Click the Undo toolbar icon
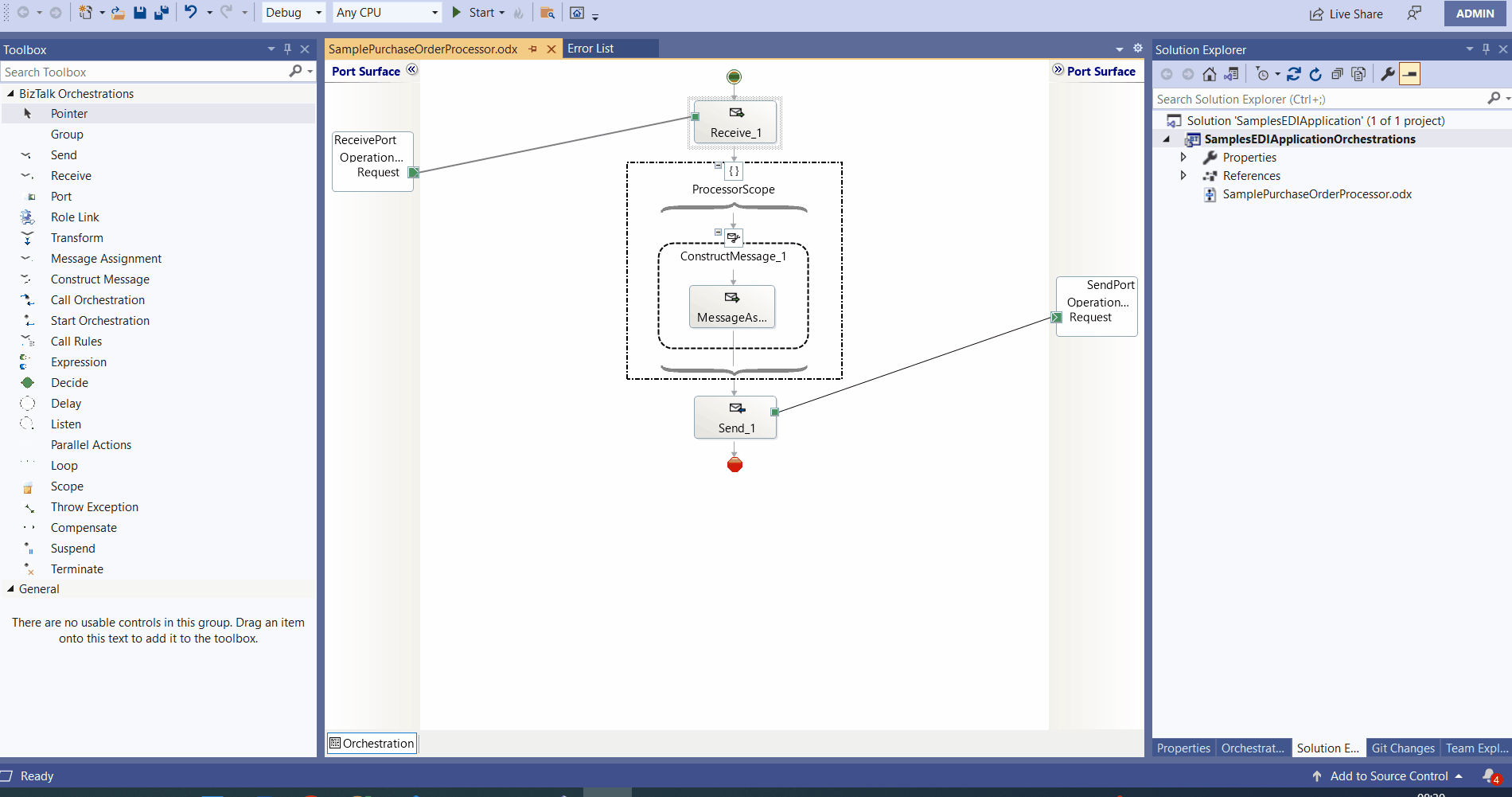 (x=191, y=12)
